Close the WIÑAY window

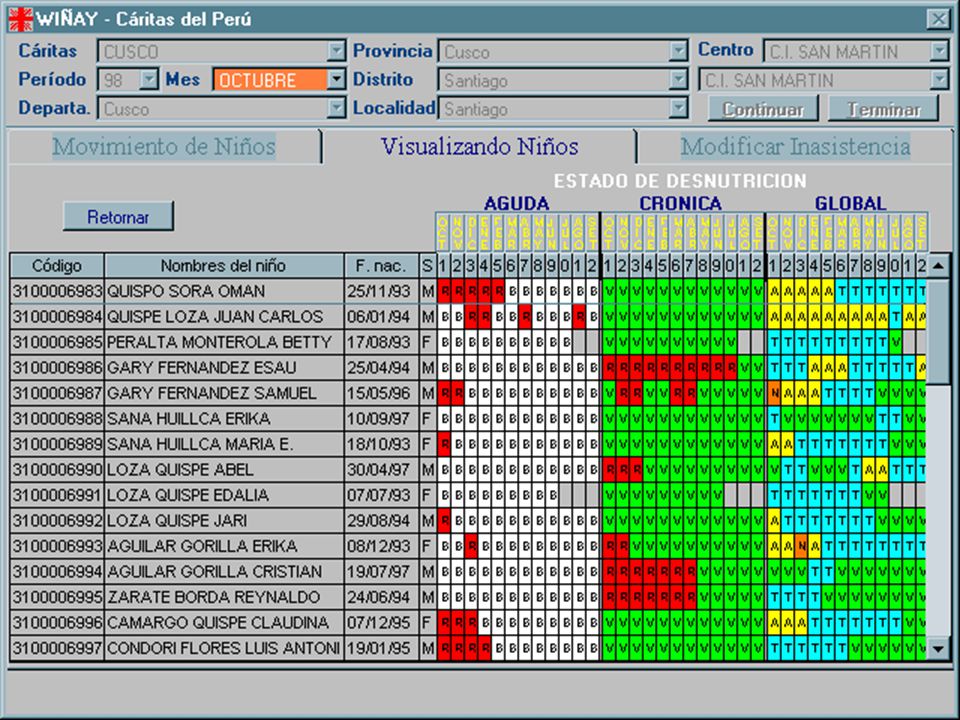[x=938, y=19]
